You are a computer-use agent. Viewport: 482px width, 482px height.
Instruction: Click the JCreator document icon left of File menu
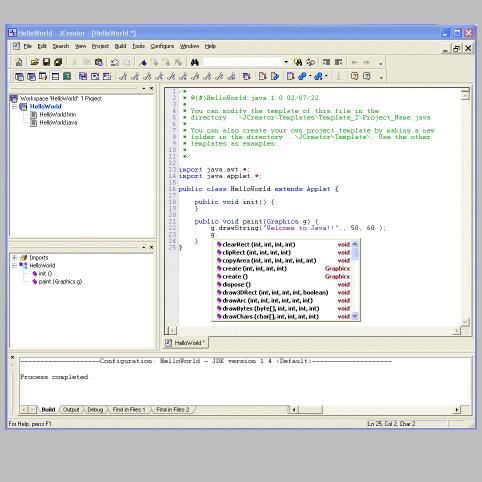pyautogui.click(x=16, y=46)
